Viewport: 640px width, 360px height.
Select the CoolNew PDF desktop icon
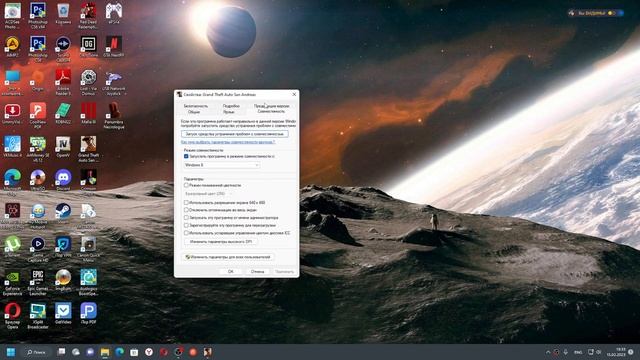click(x=38, y=116)
